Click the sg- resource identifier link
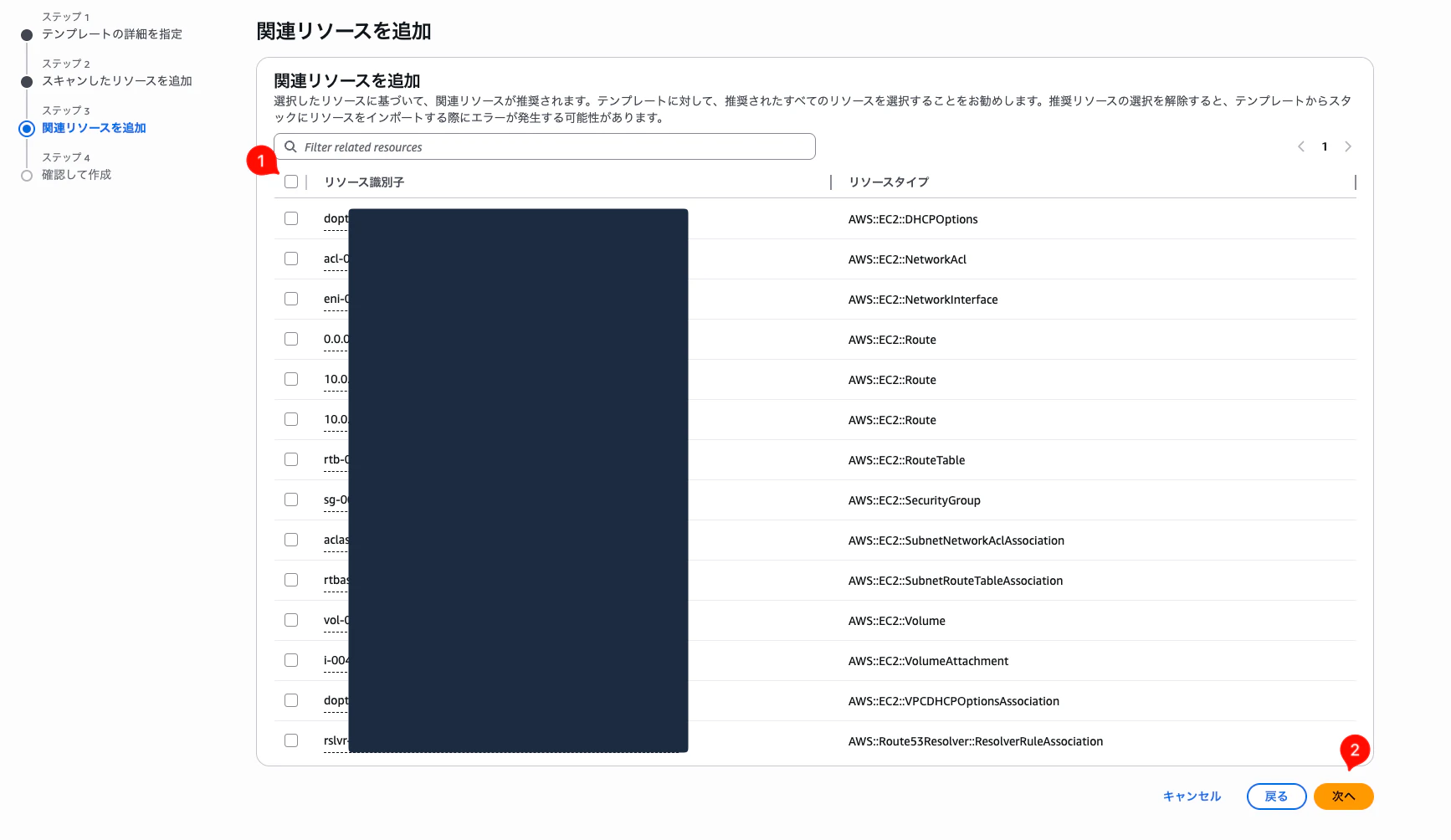This screenshot has height=840, width=1451. [x=336, y=499]
